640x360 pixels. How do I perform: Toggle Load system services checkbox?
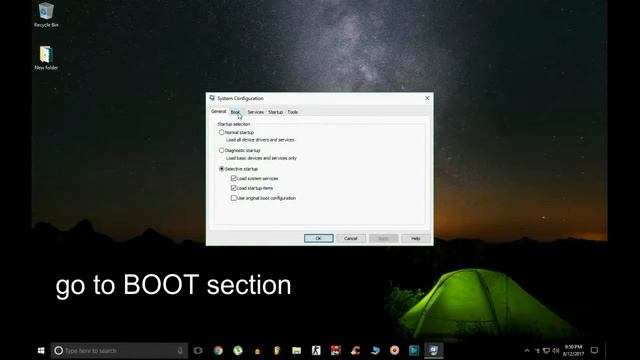pos(233,178)
